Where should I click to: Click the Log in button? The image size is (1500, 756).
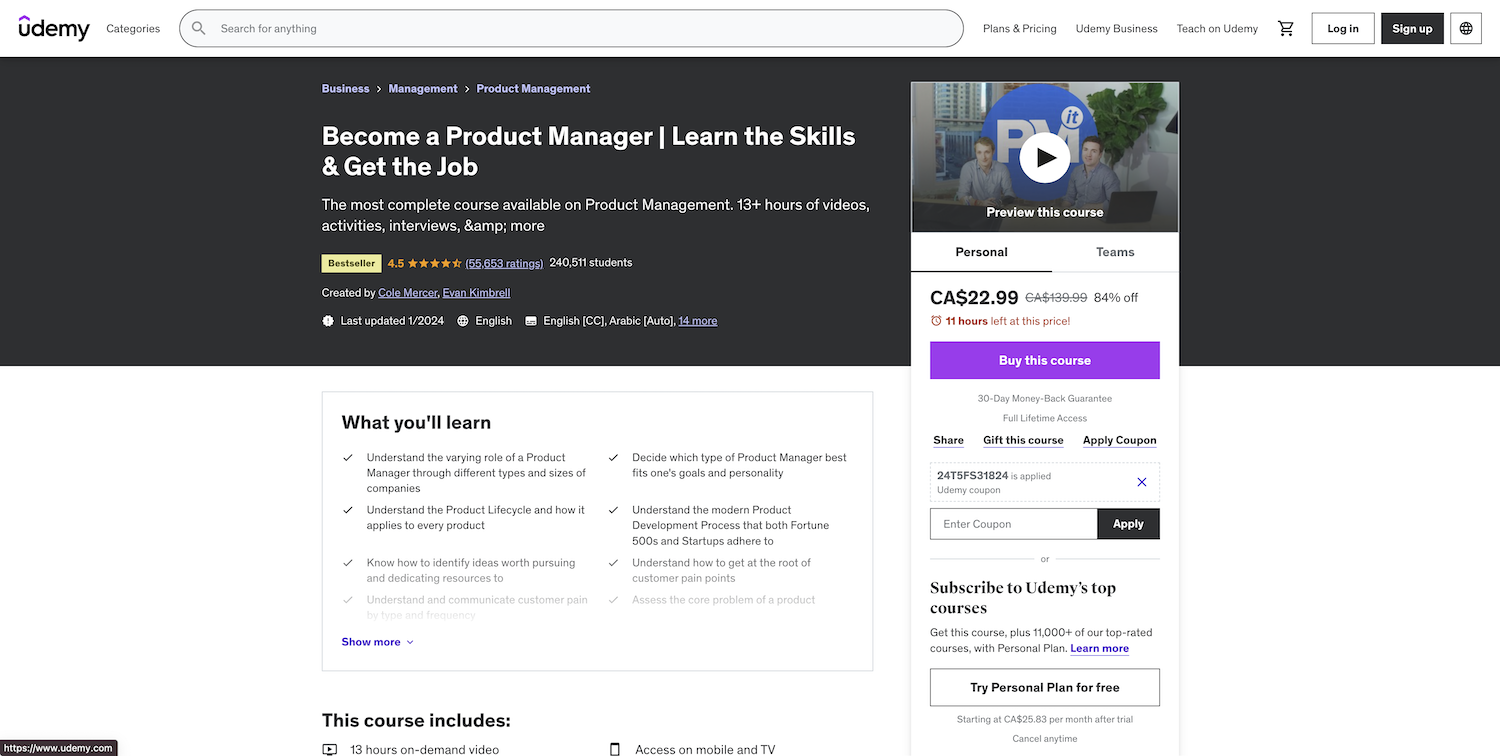tap(1343, 28)
